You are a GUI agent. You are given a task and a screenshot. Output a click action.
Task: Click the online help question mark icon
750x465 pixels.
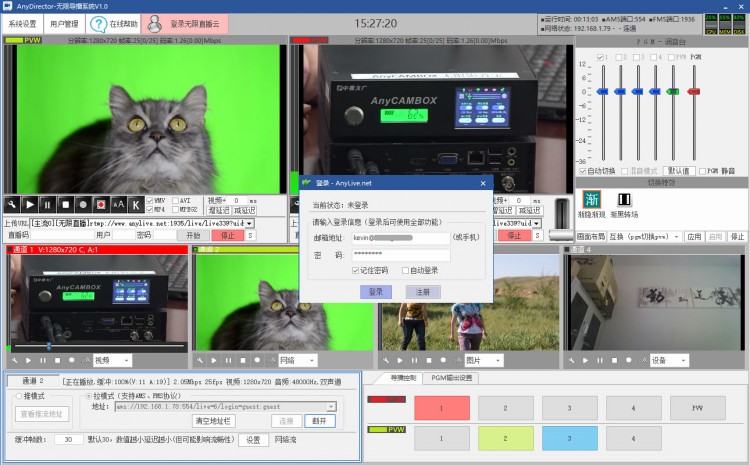click(99, 24)
